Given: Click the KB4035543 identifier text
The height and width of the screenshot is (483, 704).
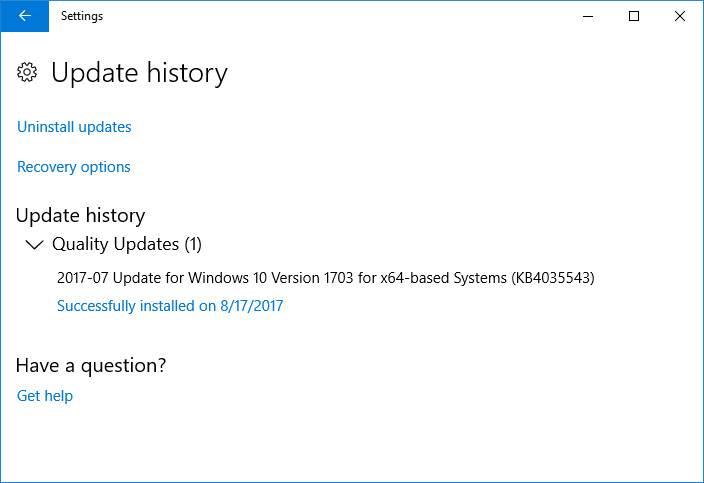Looking at the screenshot, I should [553, 278].
